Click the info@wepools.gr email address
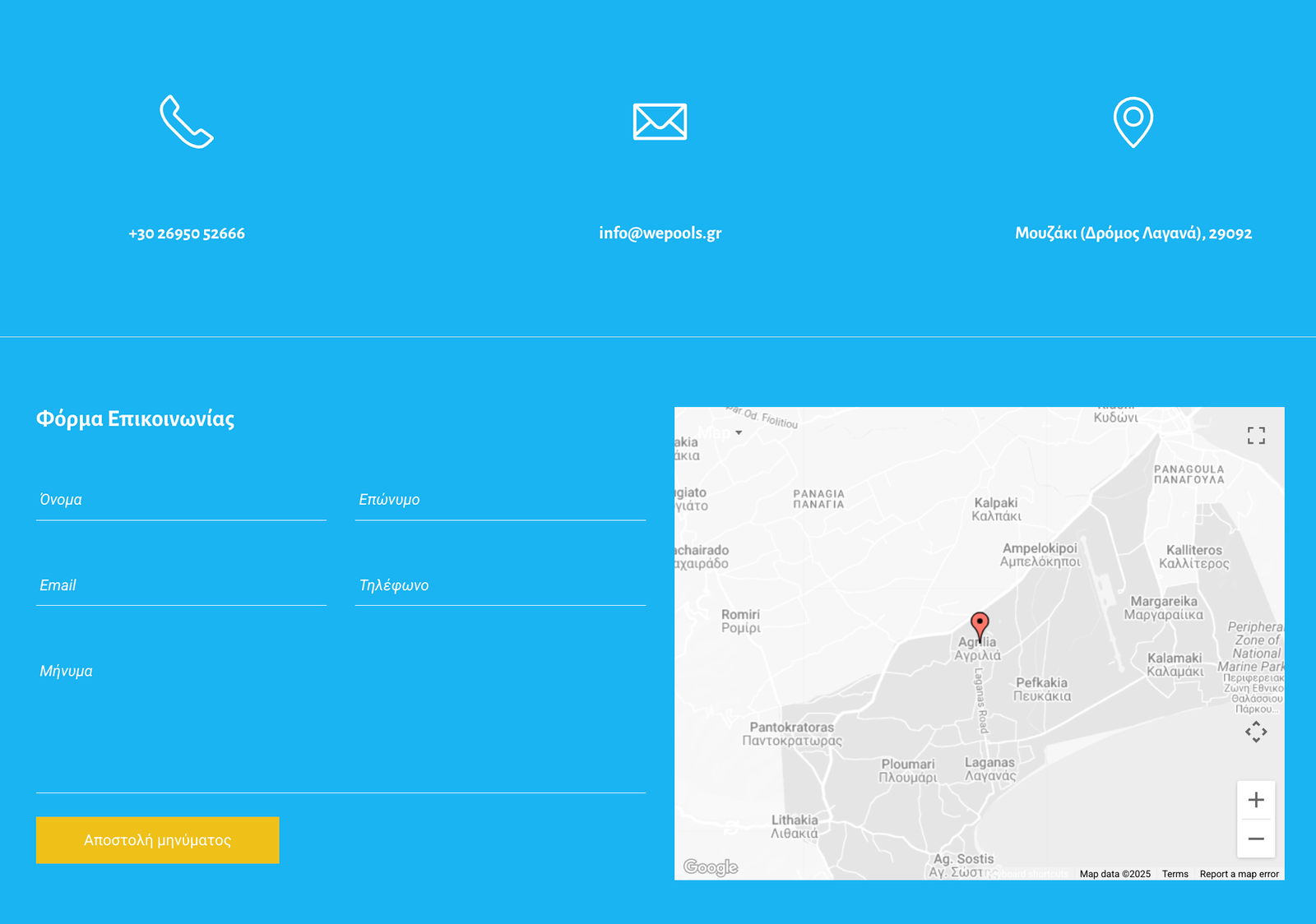Screen dimensions: 1316x924 660,233
